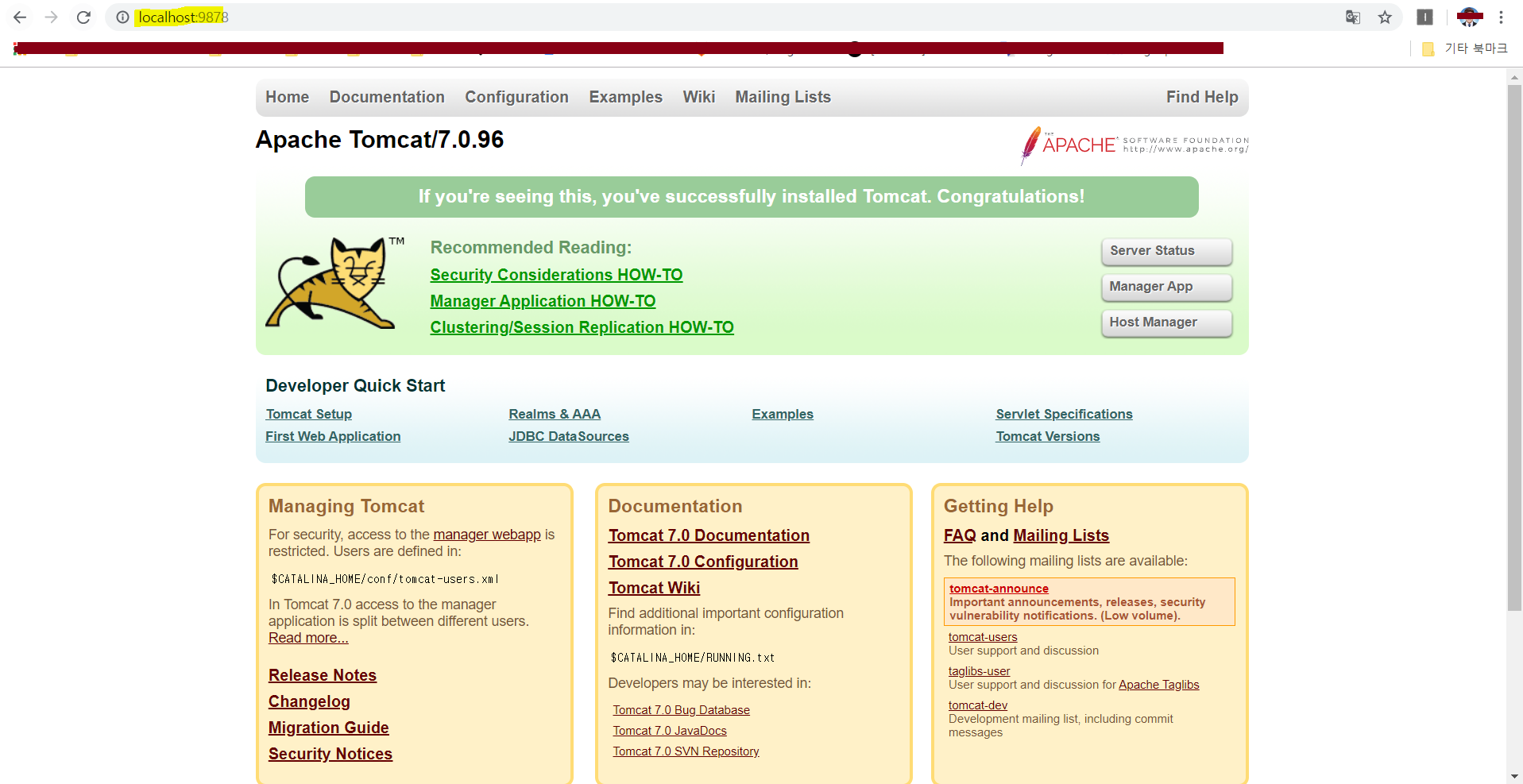Open Tomcat 7.0 Bug Database link
1523x784 pixels.
point(681,710)
